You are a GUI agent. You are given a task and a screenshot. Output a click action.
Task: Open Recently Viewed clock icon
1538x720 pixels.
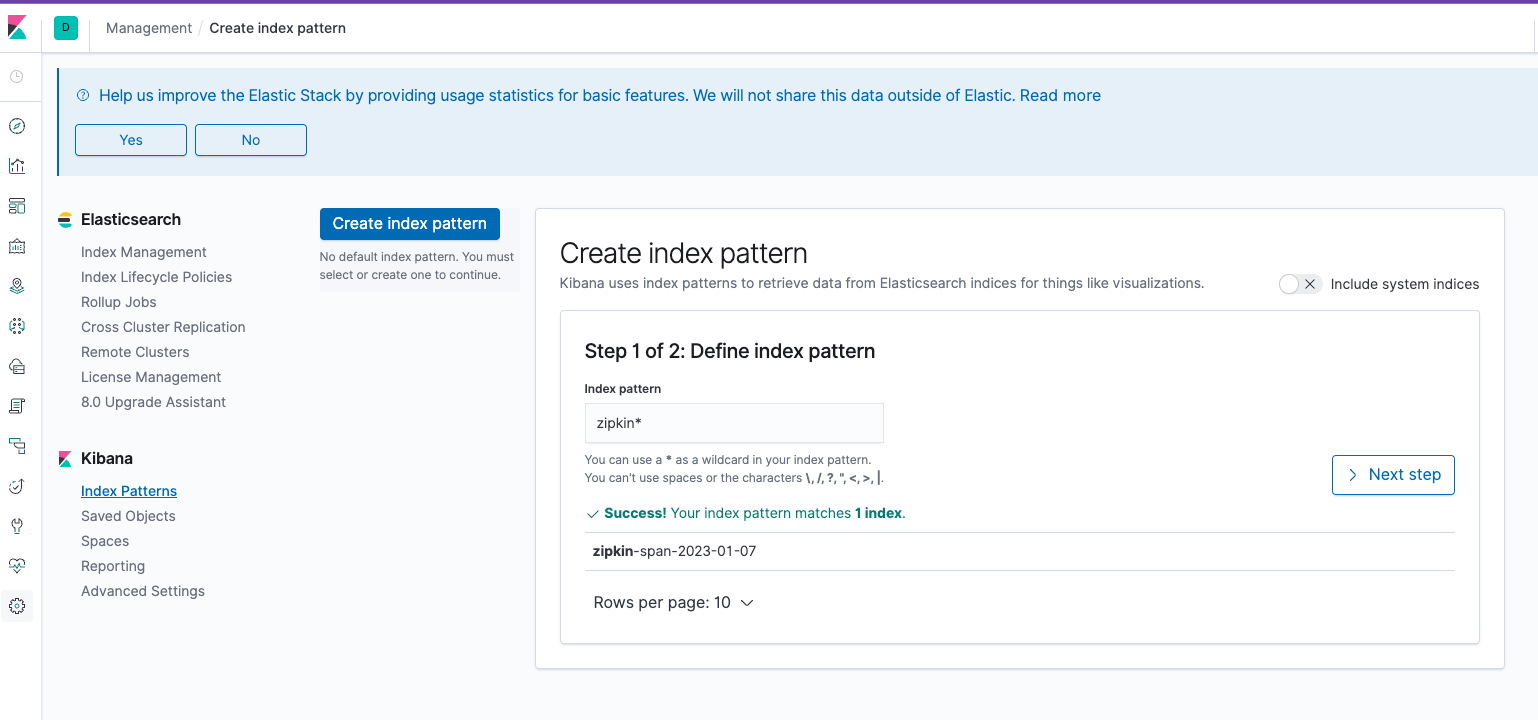click(16, 76)
